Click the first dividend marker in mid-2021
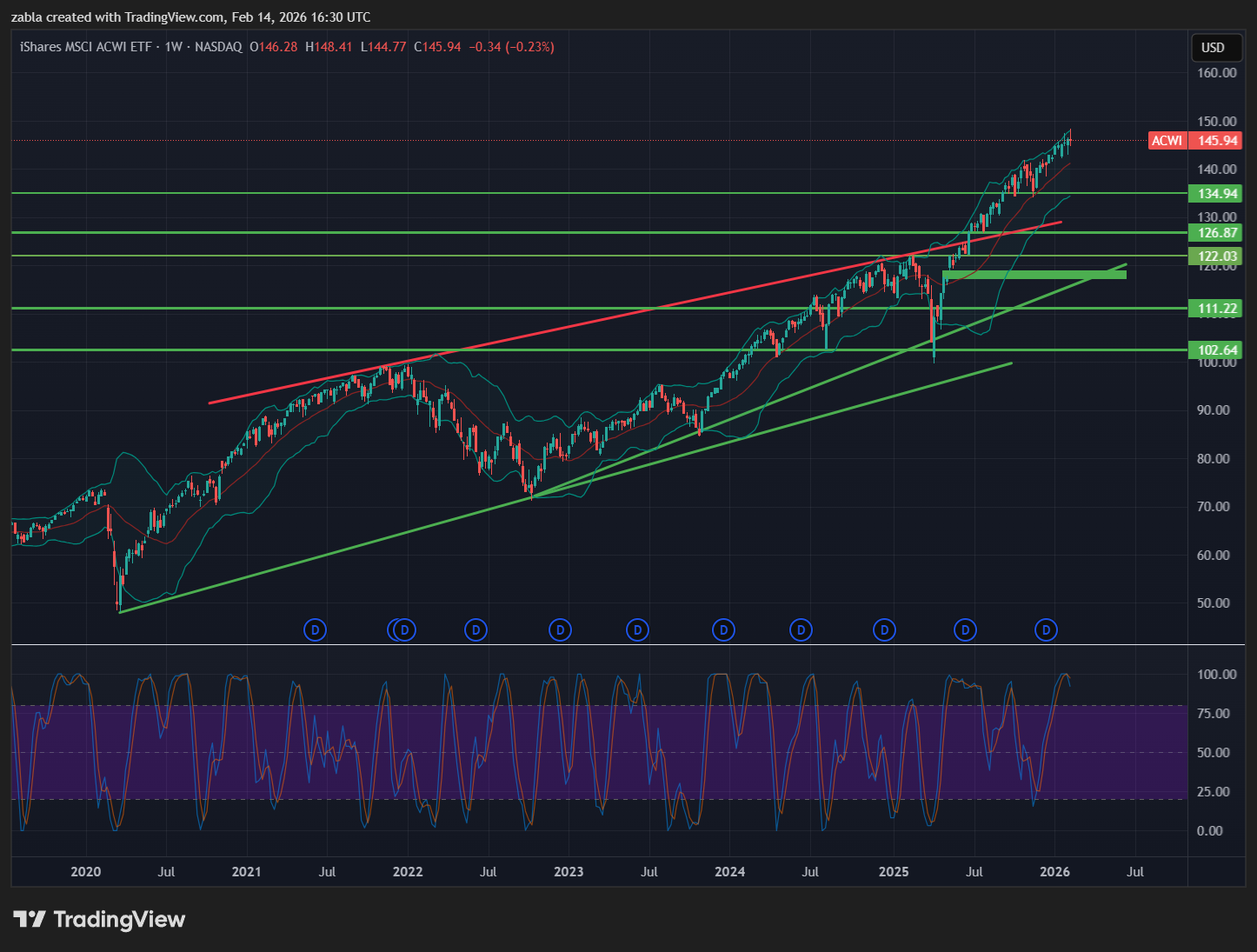This screenshot has height=952, width=1257. click(x=315, y=629)
